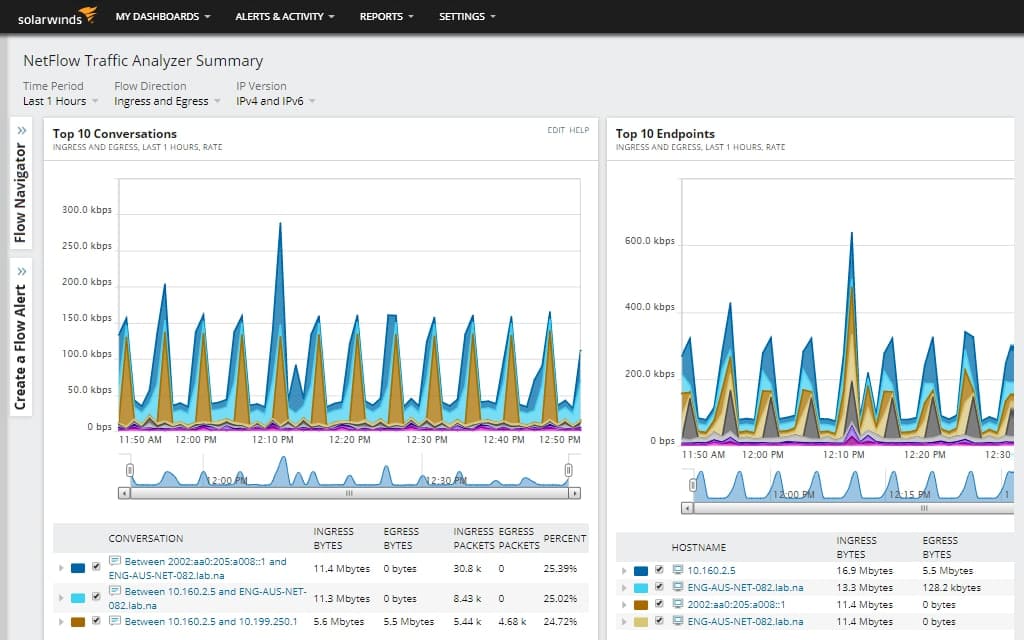
Task: Open the REPORTS menu
Action: 381,16
